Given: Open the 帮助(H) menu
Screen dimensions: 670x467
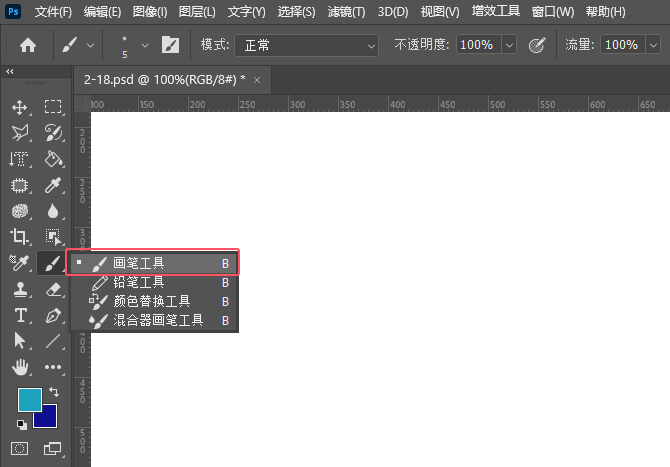Looking at the screenshot, I should (605, 12).
